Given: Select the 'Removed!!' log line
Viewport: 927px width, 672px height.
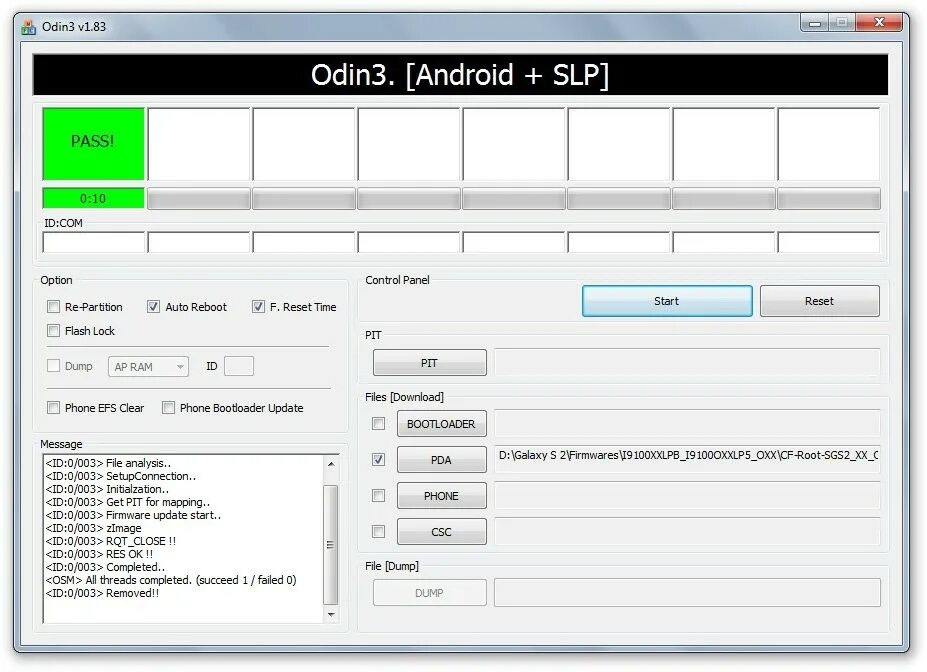Looking at the screenshot, I should coord(102,593).
